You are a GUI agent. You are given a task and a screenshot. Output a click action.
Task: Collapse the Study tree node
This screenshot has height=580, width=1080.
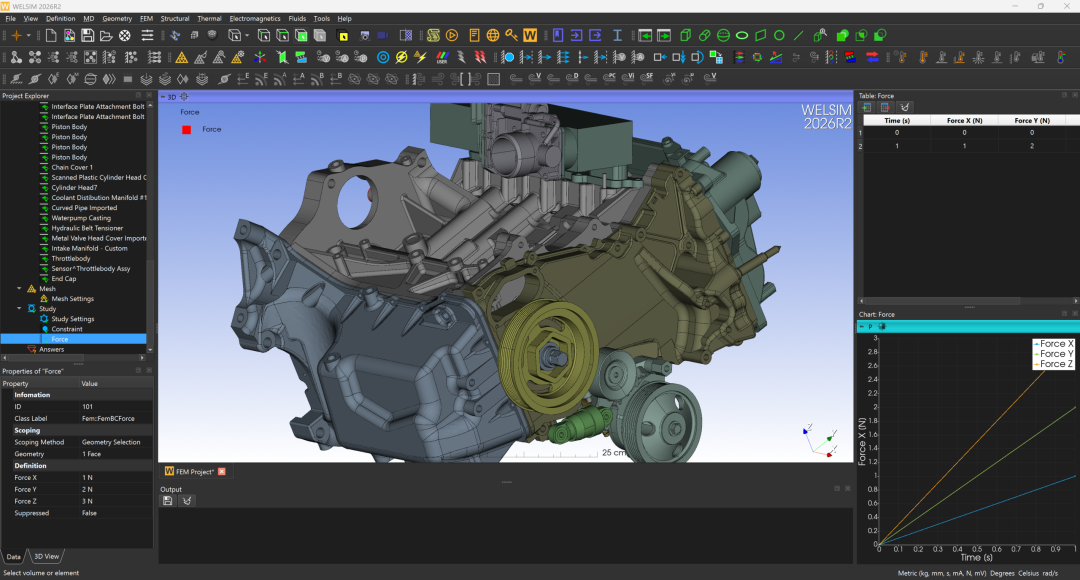pyautogui.click(x=19, y=309)
